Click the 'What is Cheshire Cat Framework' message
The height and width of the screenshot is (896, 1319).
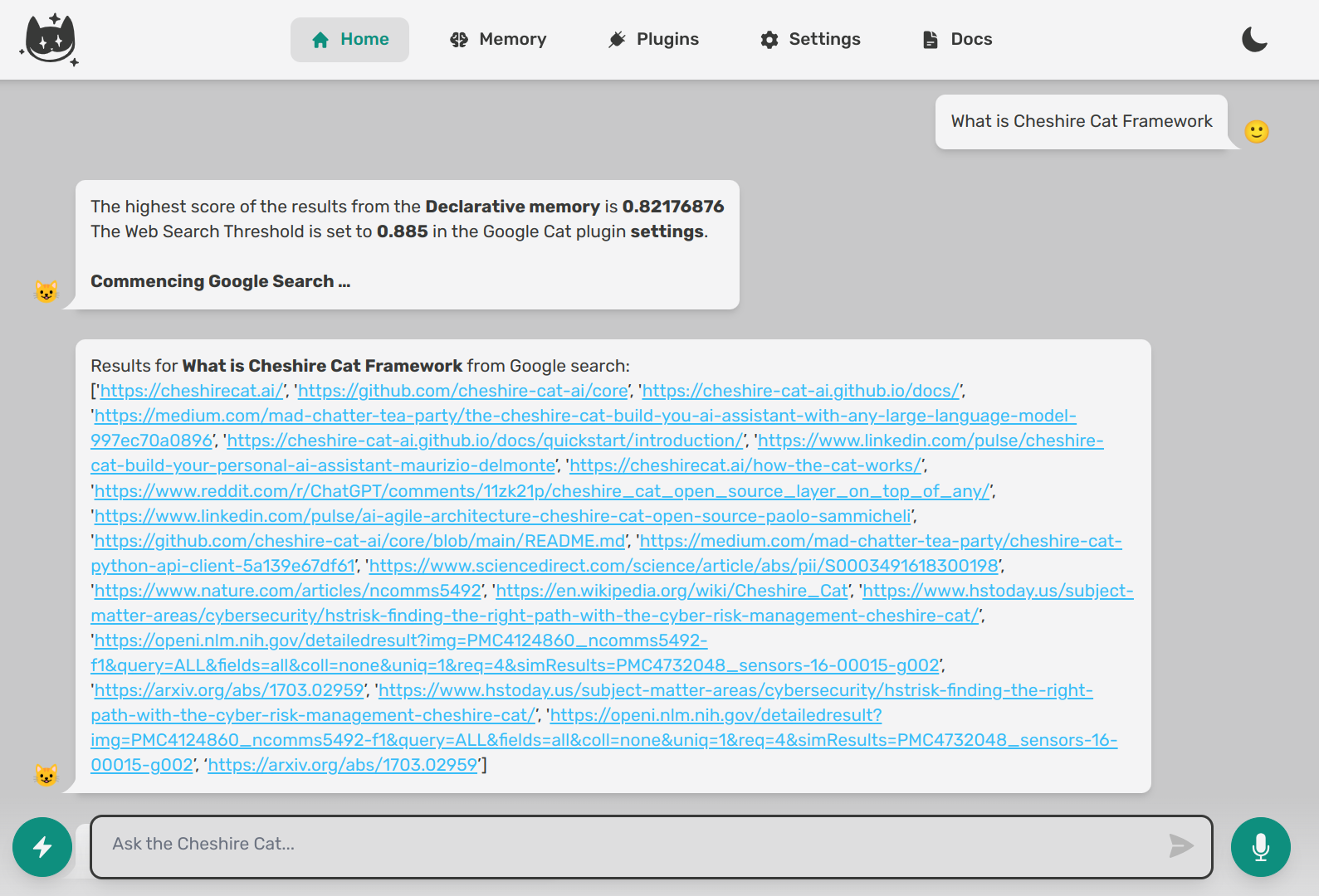(x=1082, y=121)
